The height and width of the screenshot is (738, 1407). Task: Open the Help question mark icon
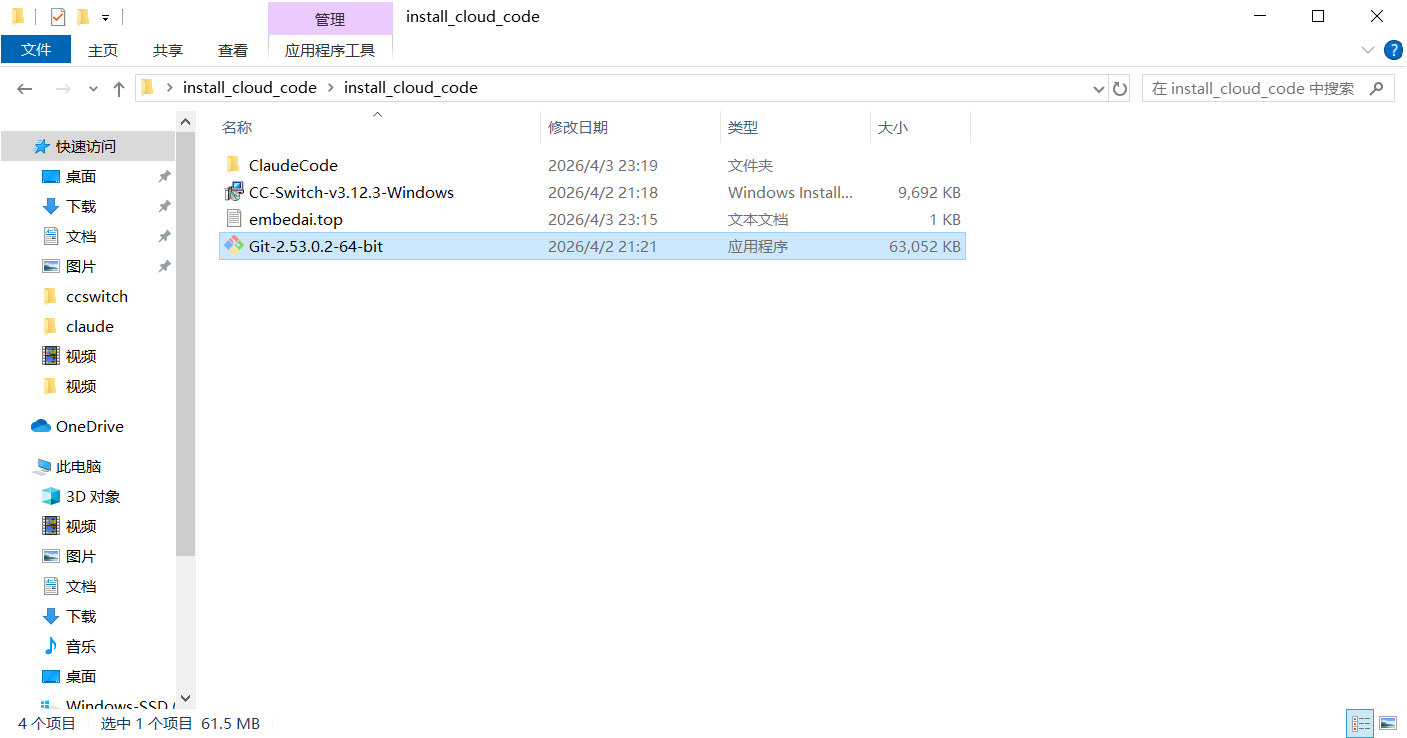[1392, 50]
